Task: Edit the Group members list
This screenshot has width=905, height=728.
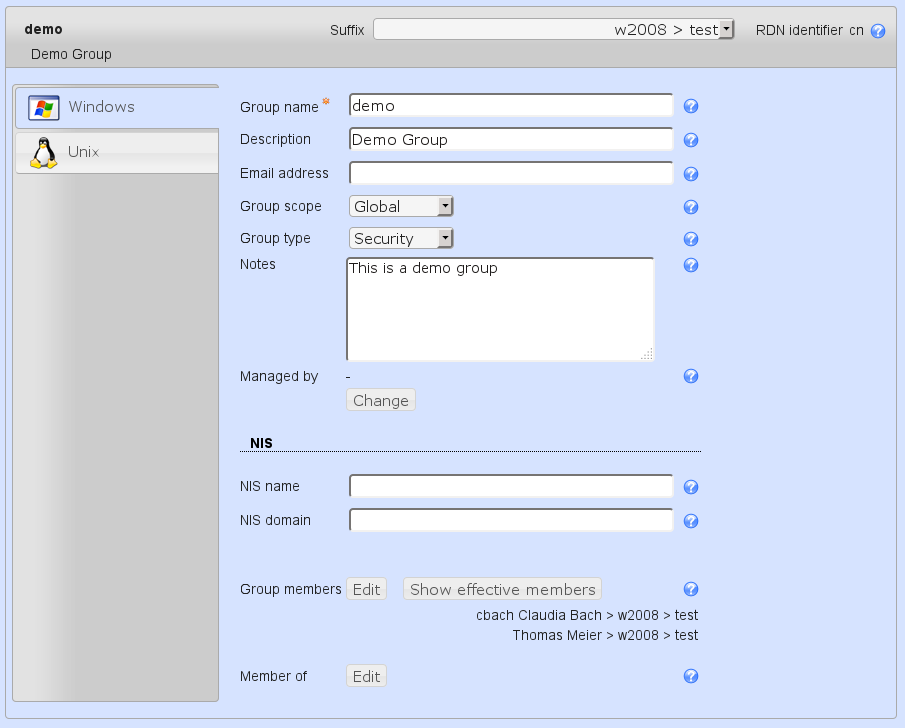Action: [x=366, y=590]
